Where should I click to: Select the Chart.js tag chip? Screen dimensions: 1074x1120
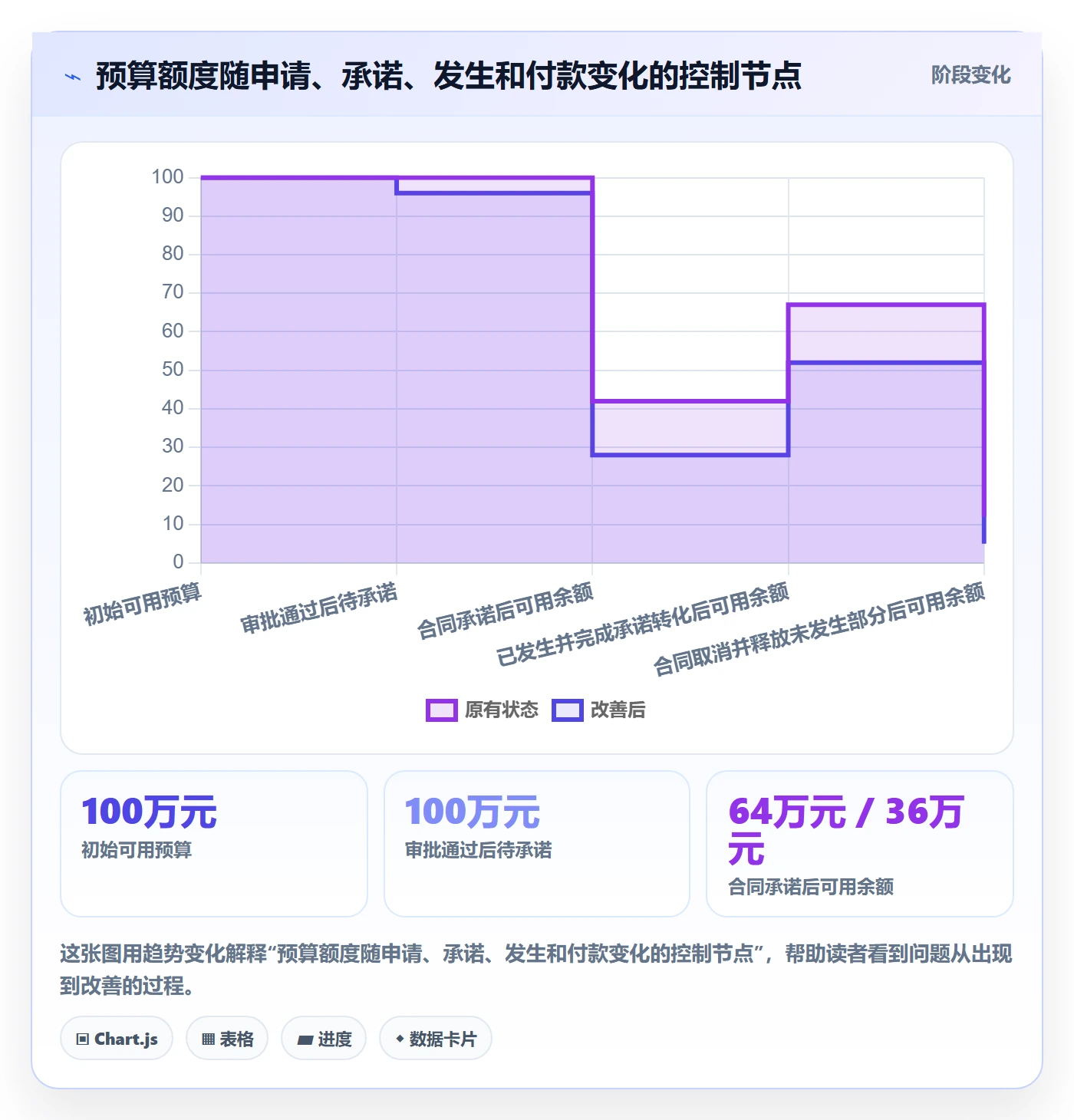pyautogui.click(x=117, y=1039)
